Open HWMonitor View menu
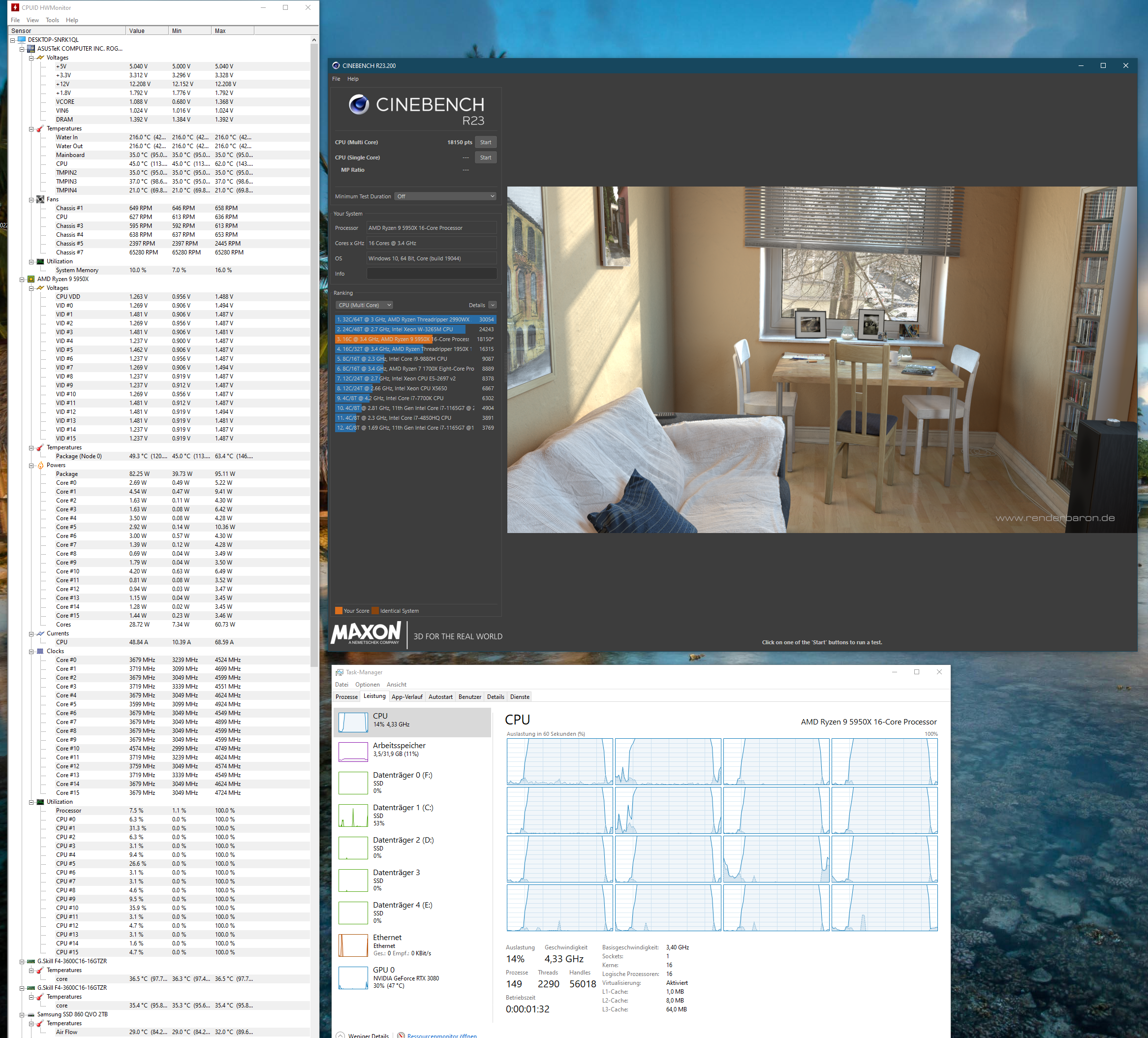 [32, 20]
